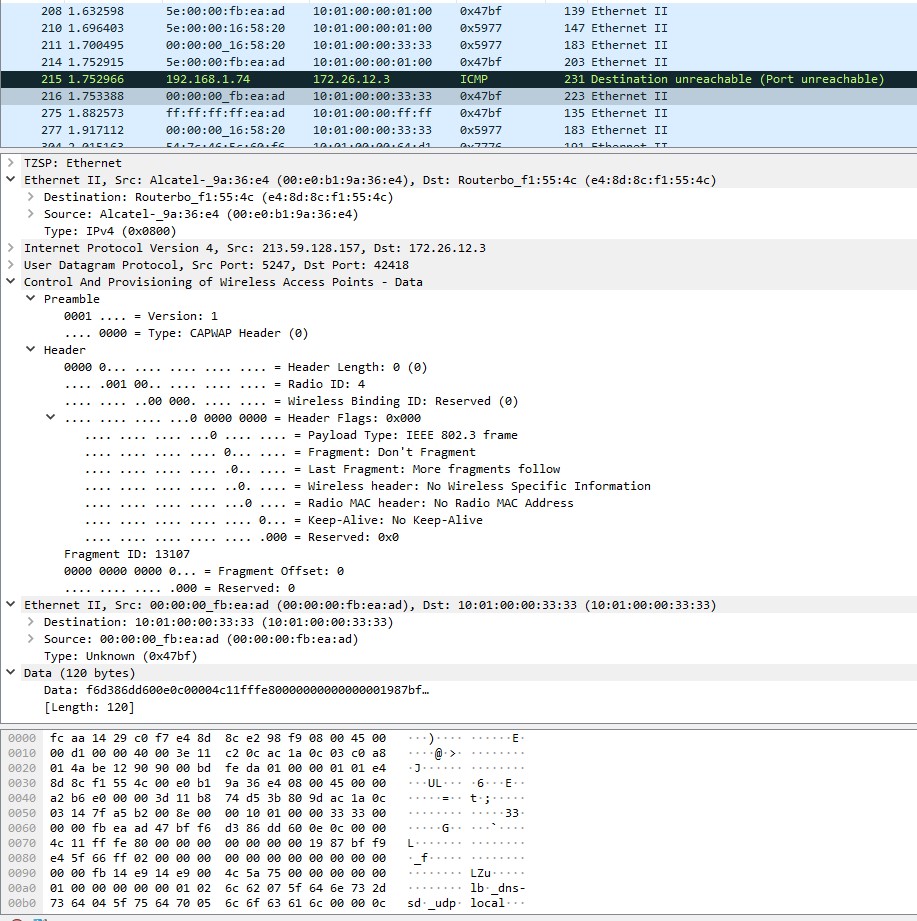The height and width of the screenshot is (921, 917).
Task: Select broadcast packet 275 in the list
Action: [300, 112]
